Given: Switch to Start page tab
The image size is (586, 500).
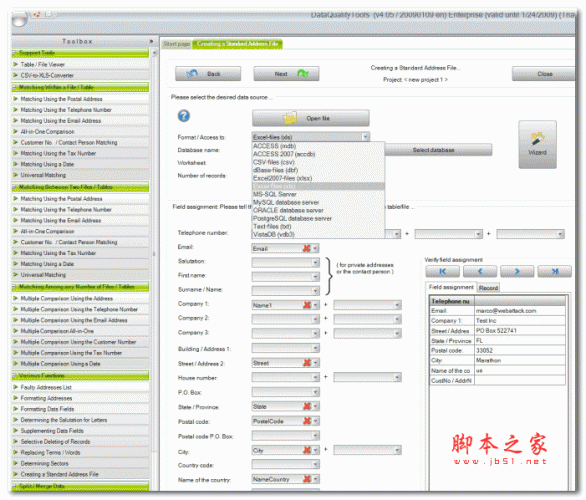Looking at the screenshot, I should tap(177, 44).
